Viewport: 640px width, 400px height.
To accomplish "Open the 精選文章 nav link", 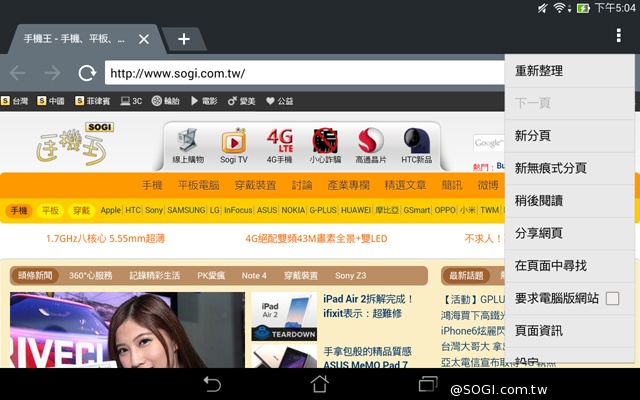I will pyautogui.click(x=405, y=185).
